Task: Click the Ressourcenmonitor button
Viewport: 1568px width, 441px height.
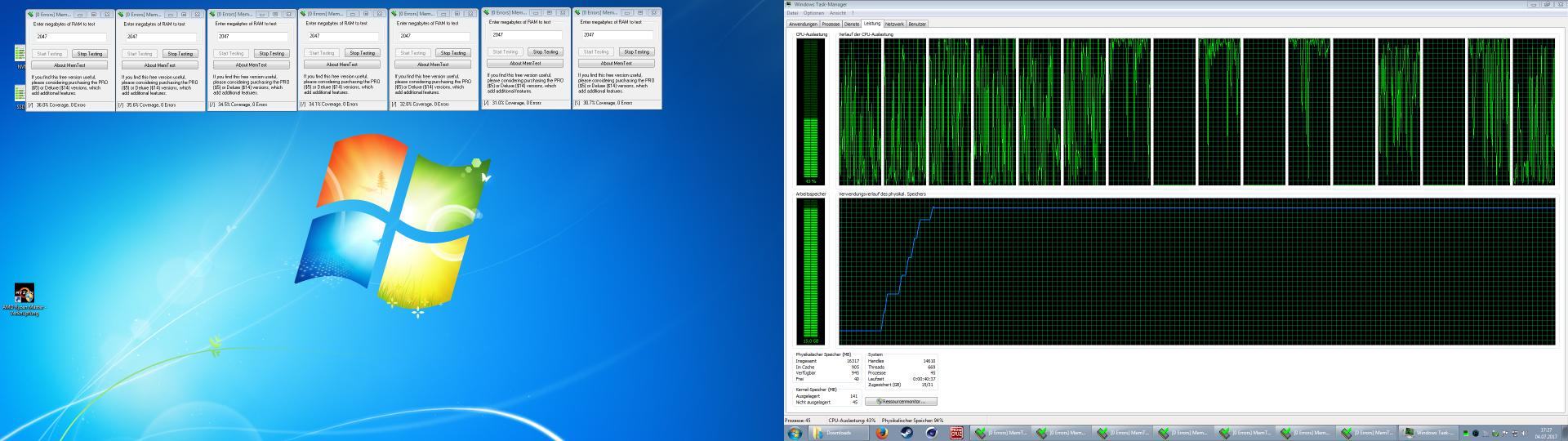Action: point(901,401)
